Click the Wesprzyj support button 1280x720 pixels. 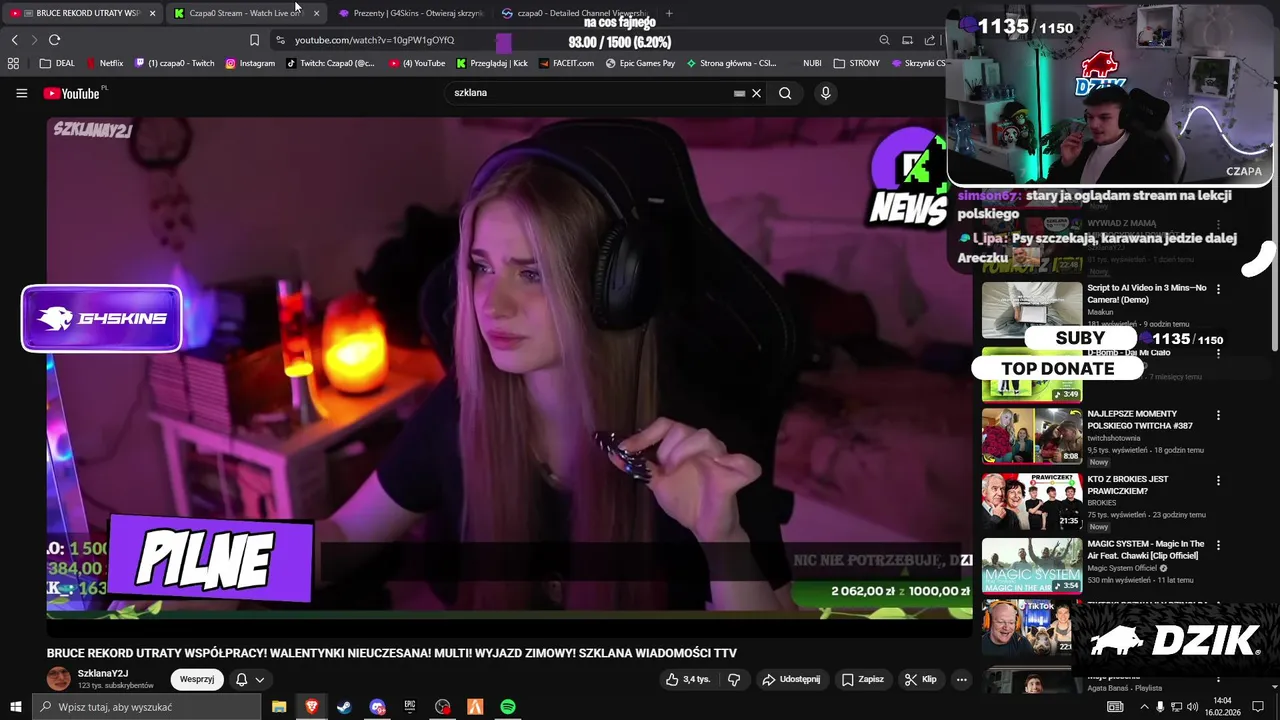[197, 679]
